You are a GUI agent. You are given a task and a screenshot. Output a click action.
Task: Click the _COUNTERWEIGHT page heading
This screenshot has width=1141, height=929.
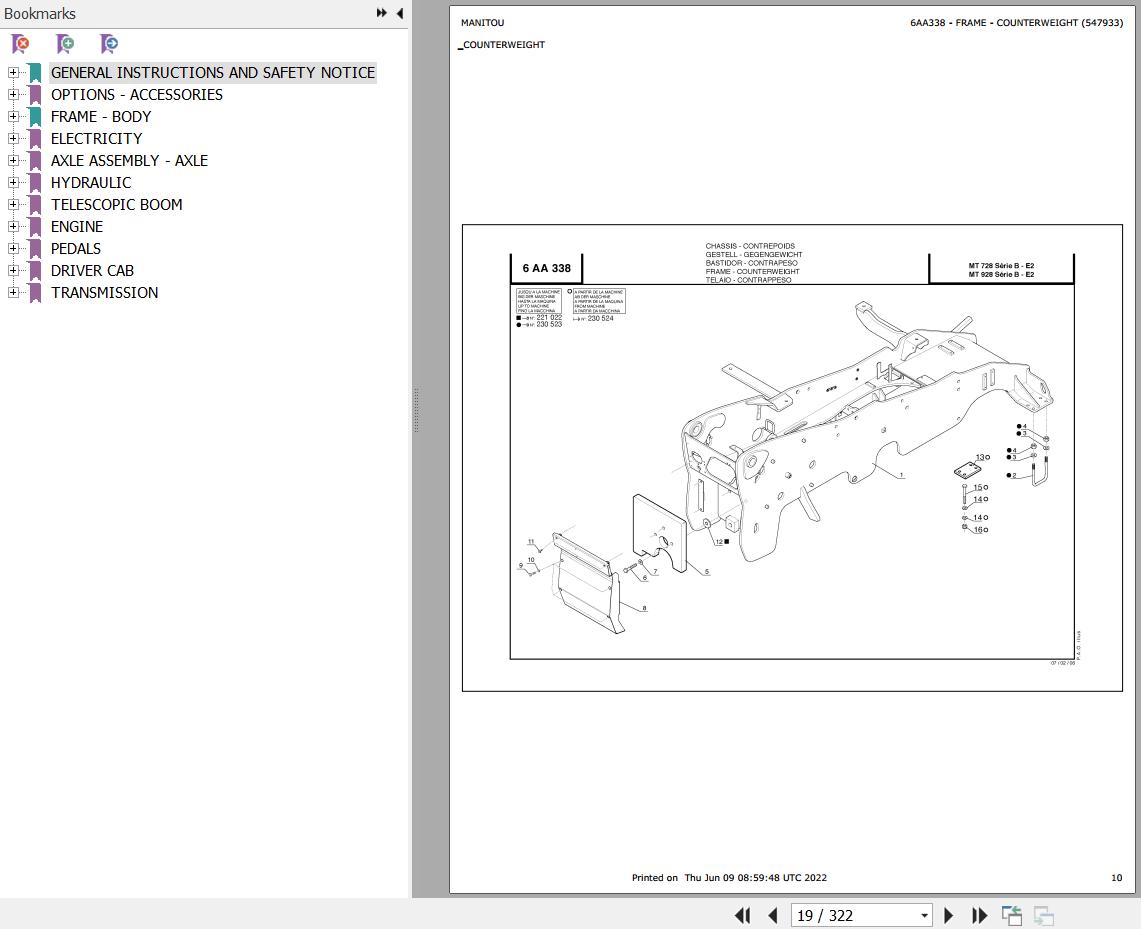(x=501, y=44)
